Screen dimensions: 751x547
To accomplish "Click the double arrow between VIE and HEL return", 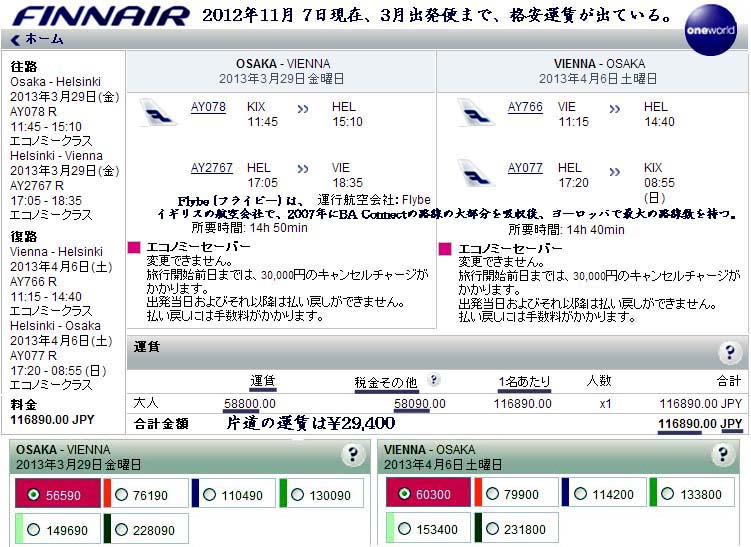I will pos(614,109).
